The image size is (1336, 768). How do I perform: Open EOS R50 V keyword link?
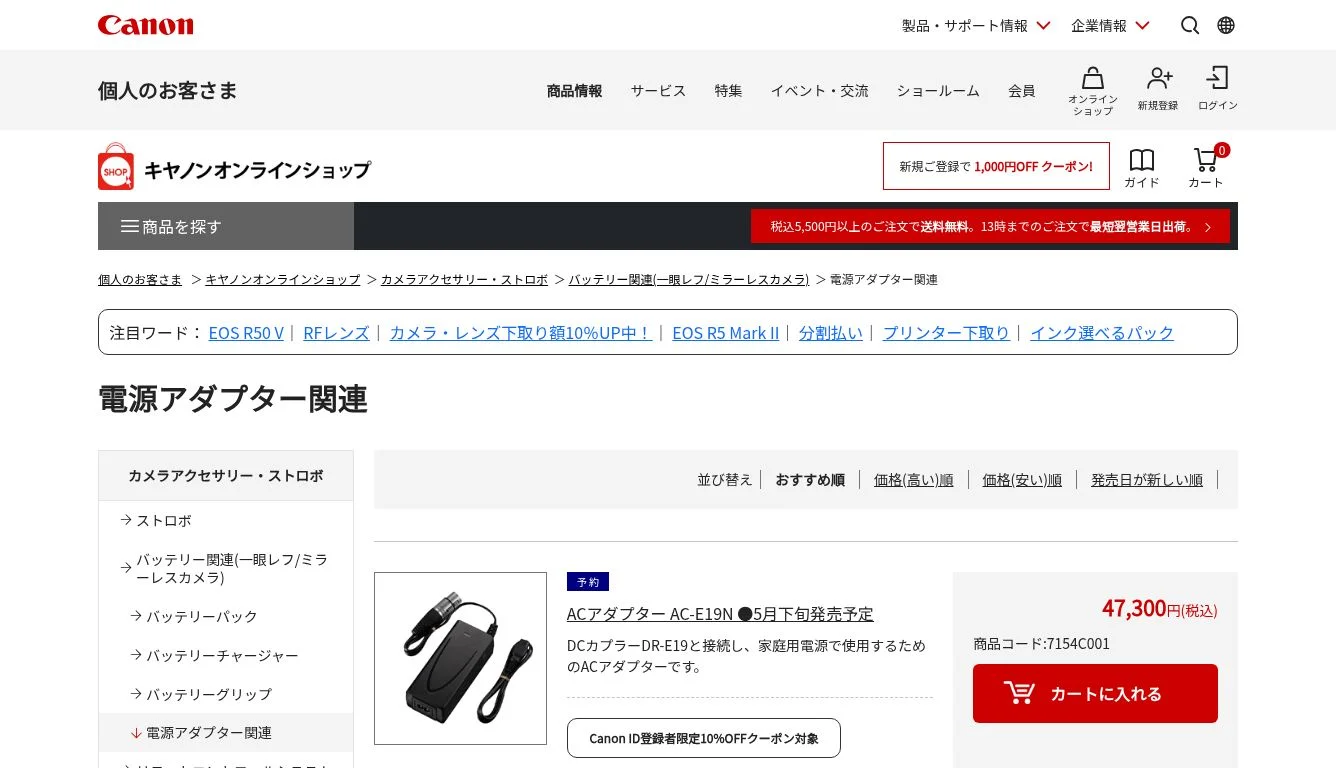pos(246,333)
